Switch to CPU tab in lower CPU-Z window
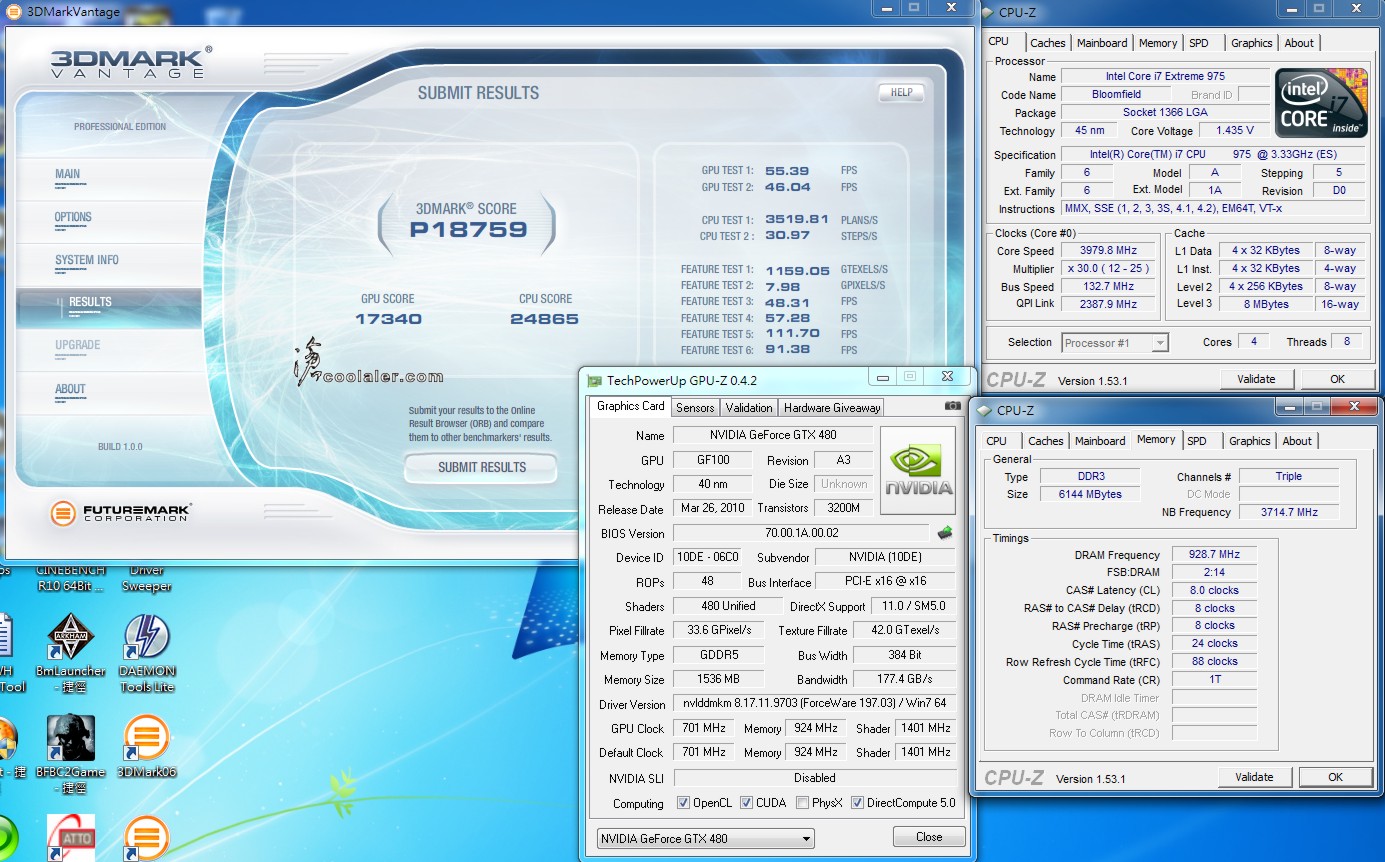The image size is (1385, 862). pyautogui.click(x=997, y=441)
